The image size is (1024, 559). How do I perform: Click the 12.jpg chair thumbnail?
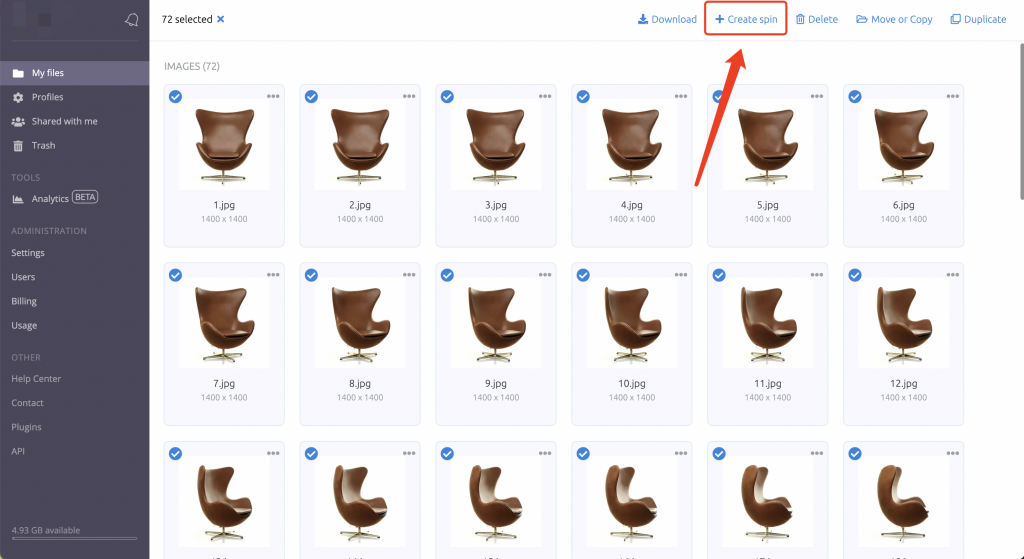[x=903, y=323]
